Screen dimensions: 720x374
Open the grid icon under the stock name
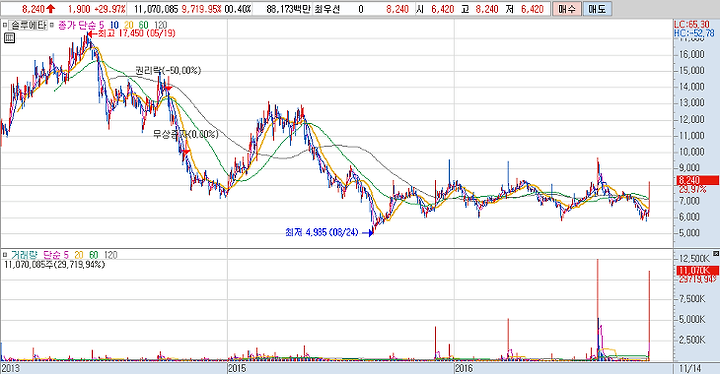(9, 38)
